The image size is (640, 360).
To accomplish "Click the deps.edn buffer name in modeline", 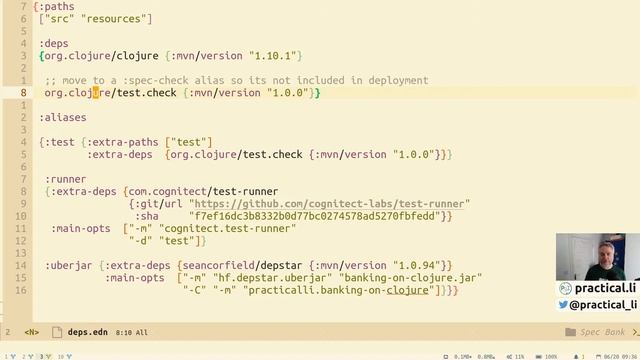I will click(x=88, y=332).
